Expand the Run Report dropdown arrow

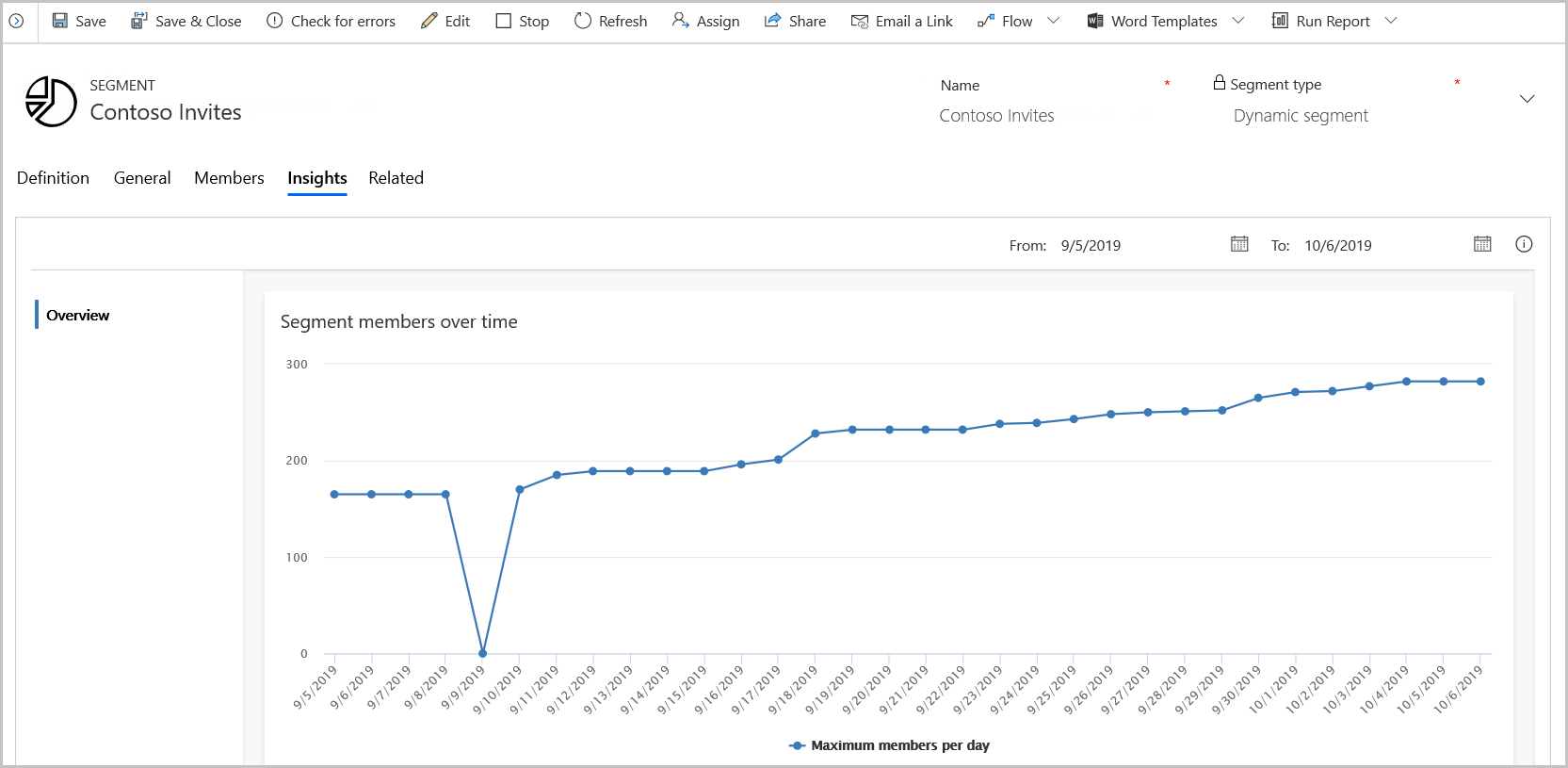pos(1391,21)
